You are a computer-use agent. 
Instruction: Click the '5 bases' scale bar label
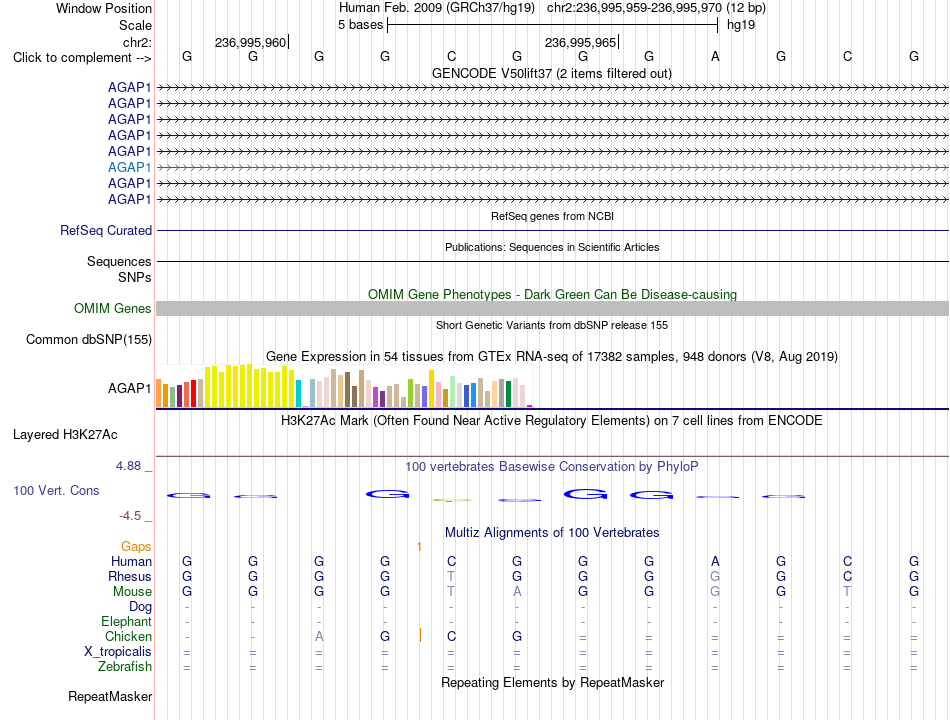(x=360, y=25)
